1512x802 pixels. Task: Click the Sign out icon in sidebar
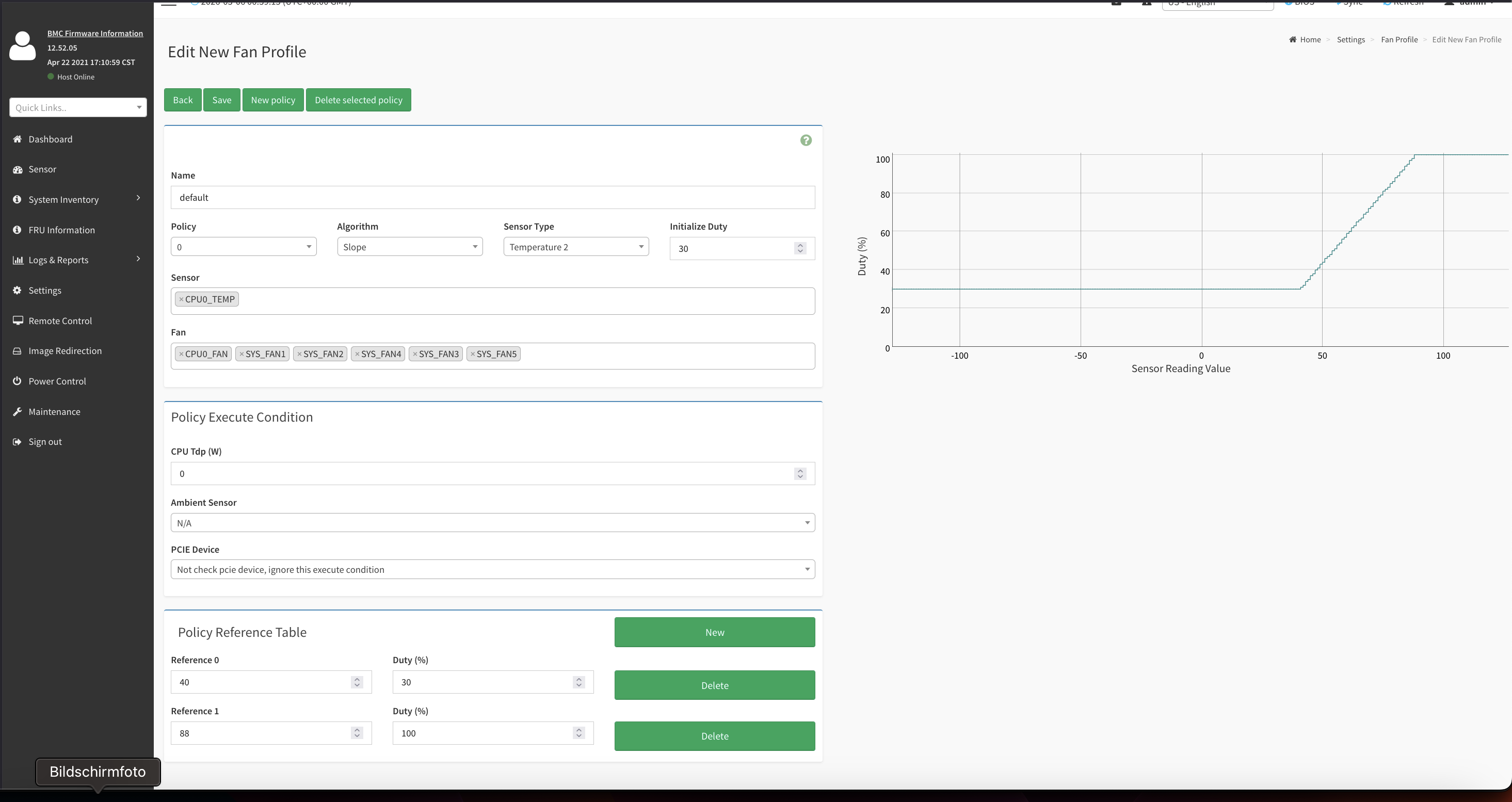pos(17,442)
